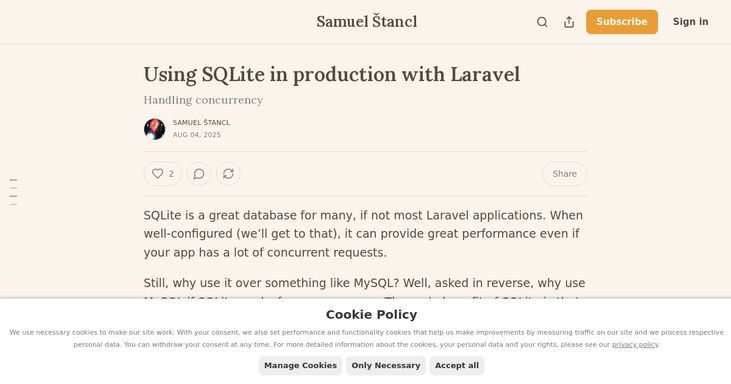
Task: Open the search magnifier icon
Action: (x=542, y=22)
